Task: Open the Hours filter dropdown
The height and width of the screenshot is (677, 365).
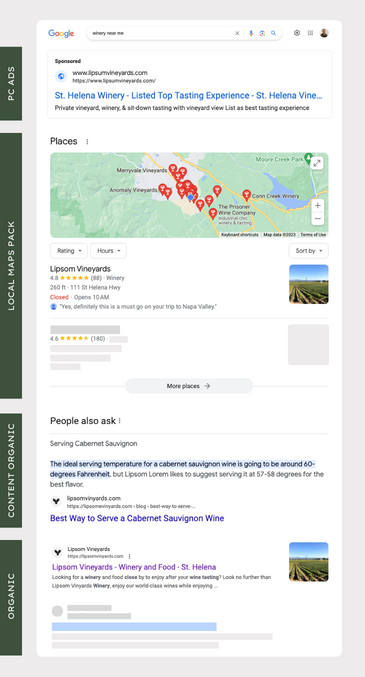Action: point(108,251)
